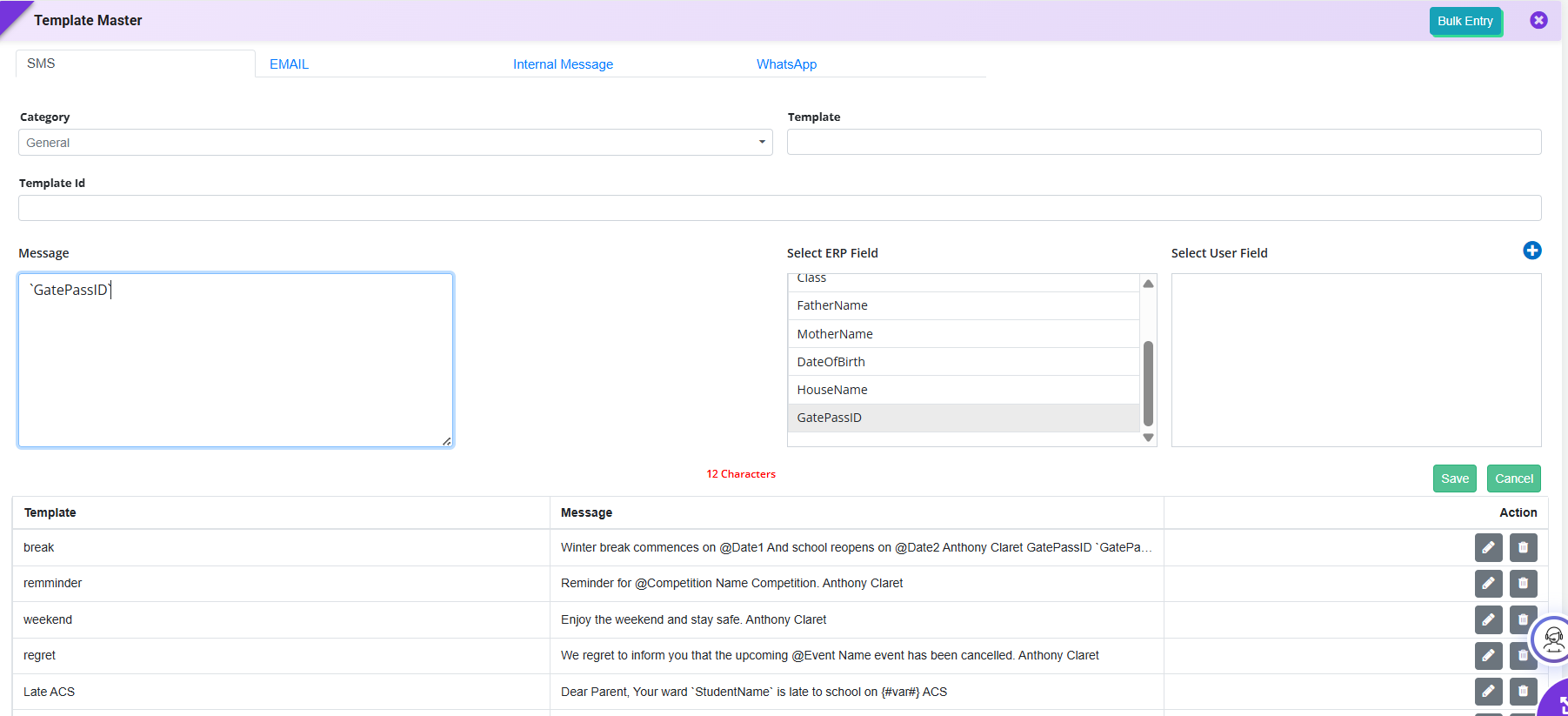Edit the 'weekend' template
Image resolution: width=1568 pixels, height=716 pixels.
[x=1488, y=619]
